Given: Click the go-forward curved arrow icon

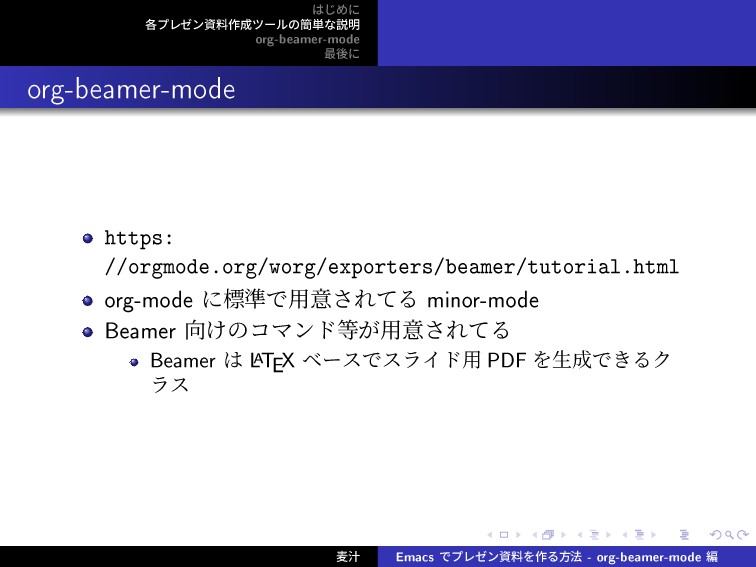Looking at the screenshot, I should click(743, 535).
